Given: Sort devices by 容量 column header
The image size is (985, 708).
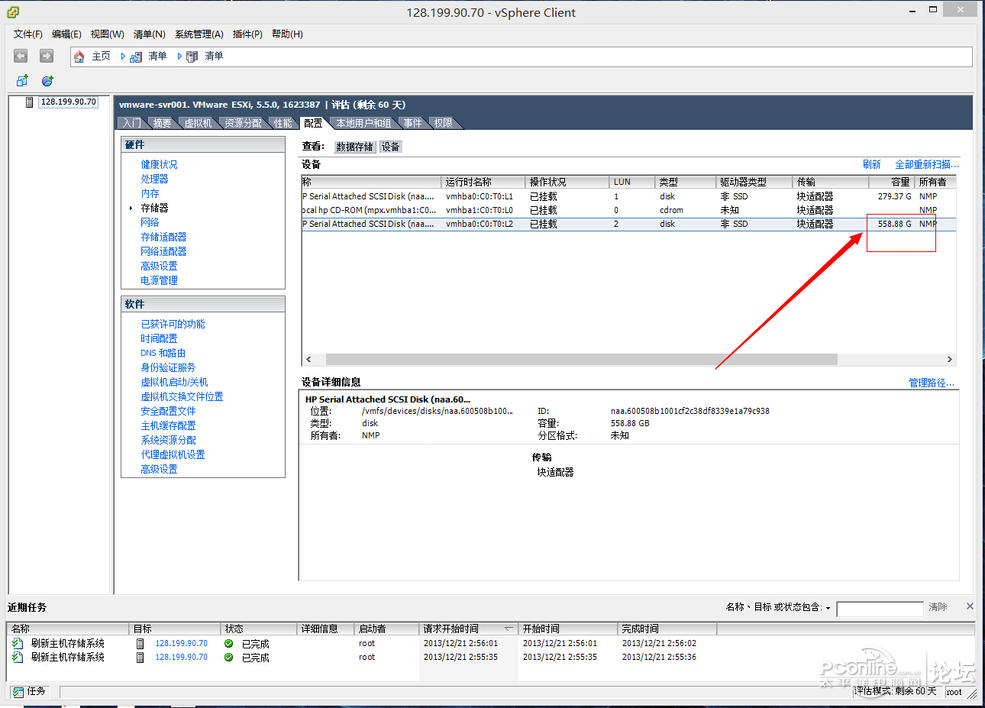Looking at the screenshot, I should tap(891, 182).
